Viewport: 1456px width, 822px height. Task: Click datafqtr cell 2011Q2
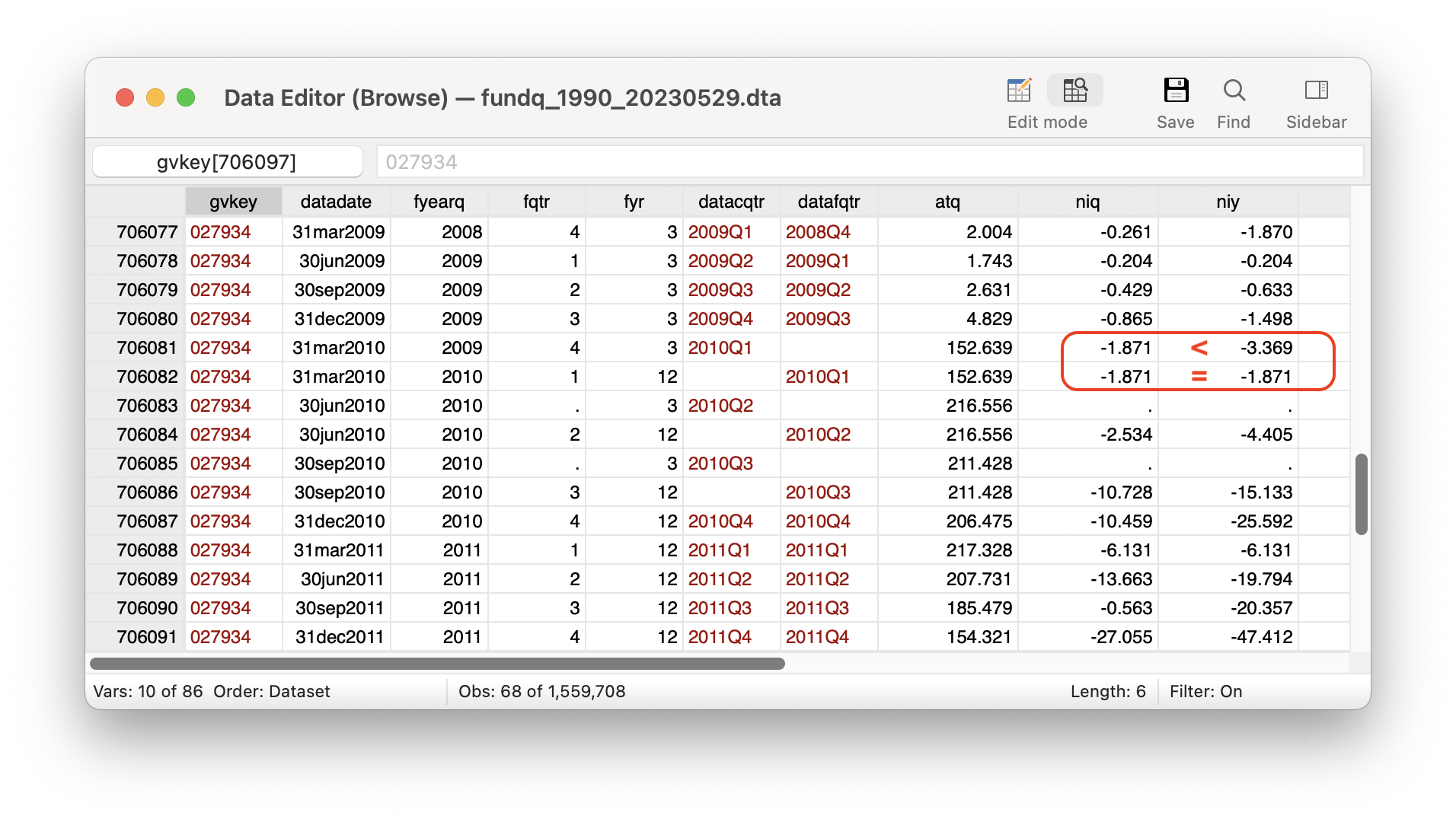(829, 579)
